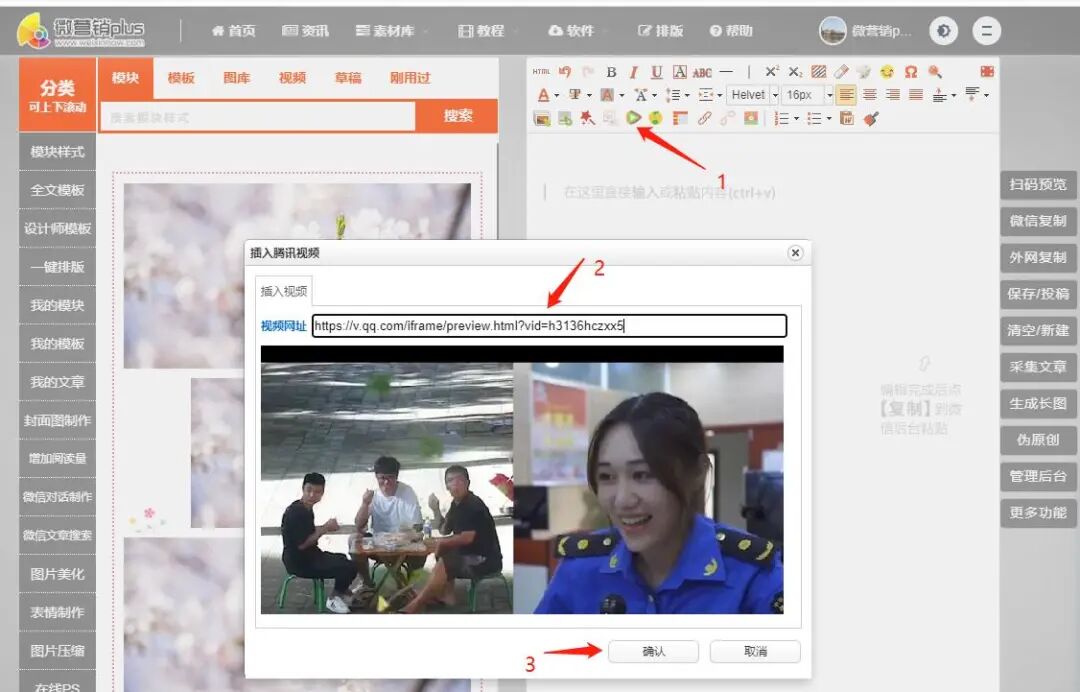Click the 取消 button in video dialog
The image size is (1080, 692).
click(755, 651)
